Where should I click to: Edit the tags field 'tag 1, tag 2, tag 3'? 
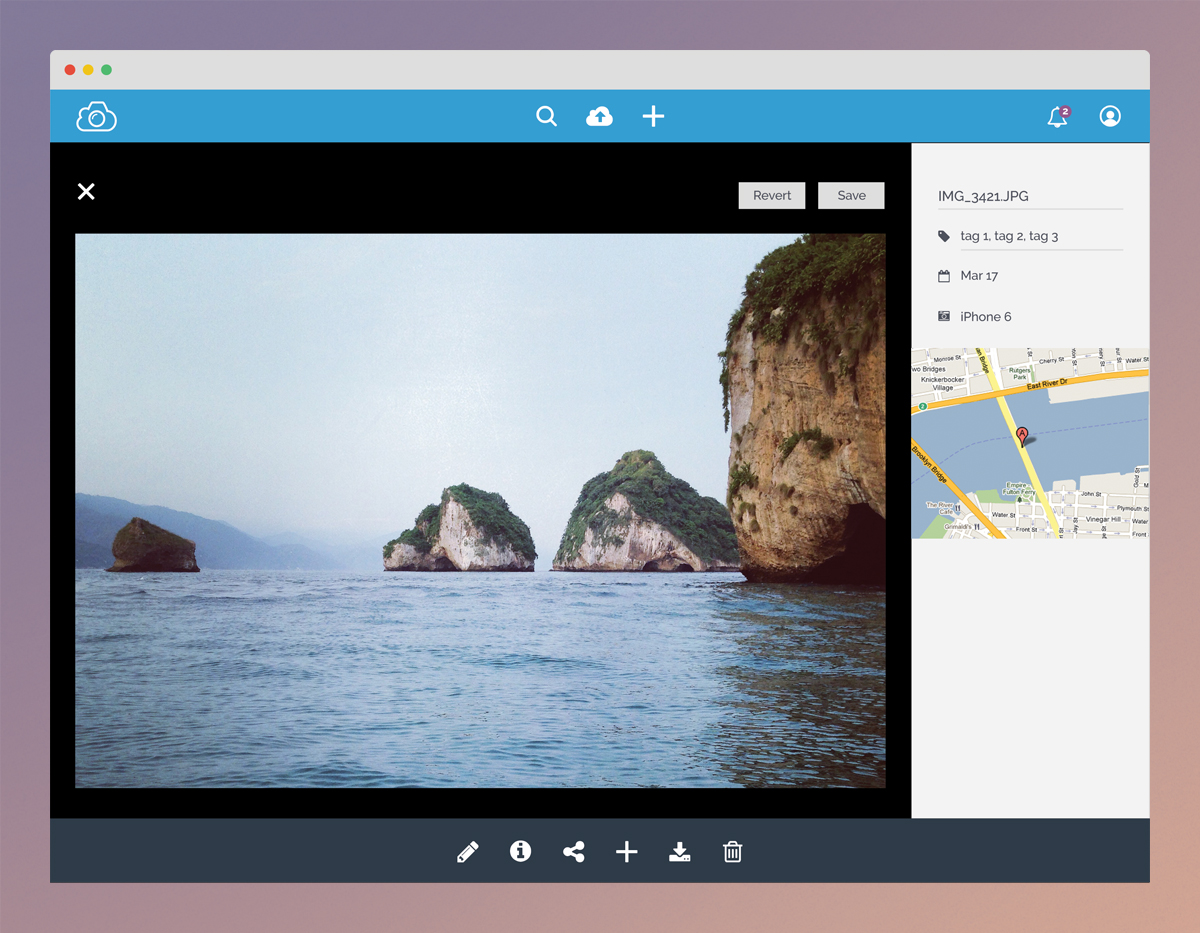[x=1041, y=236]
